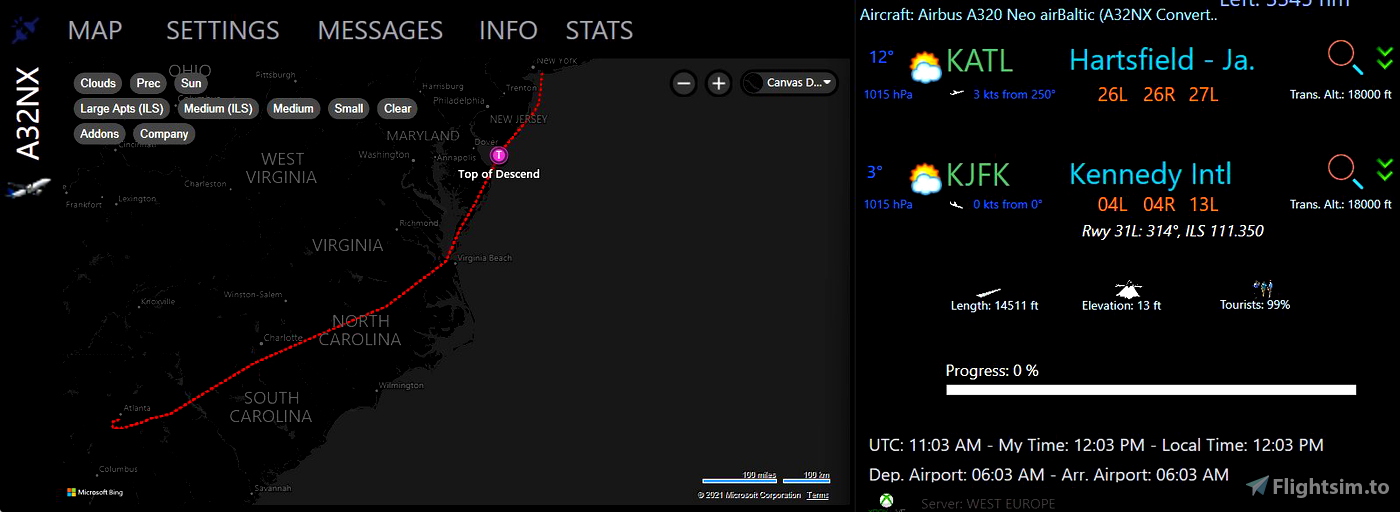Select the KJFK airport code

pos(978,174)
